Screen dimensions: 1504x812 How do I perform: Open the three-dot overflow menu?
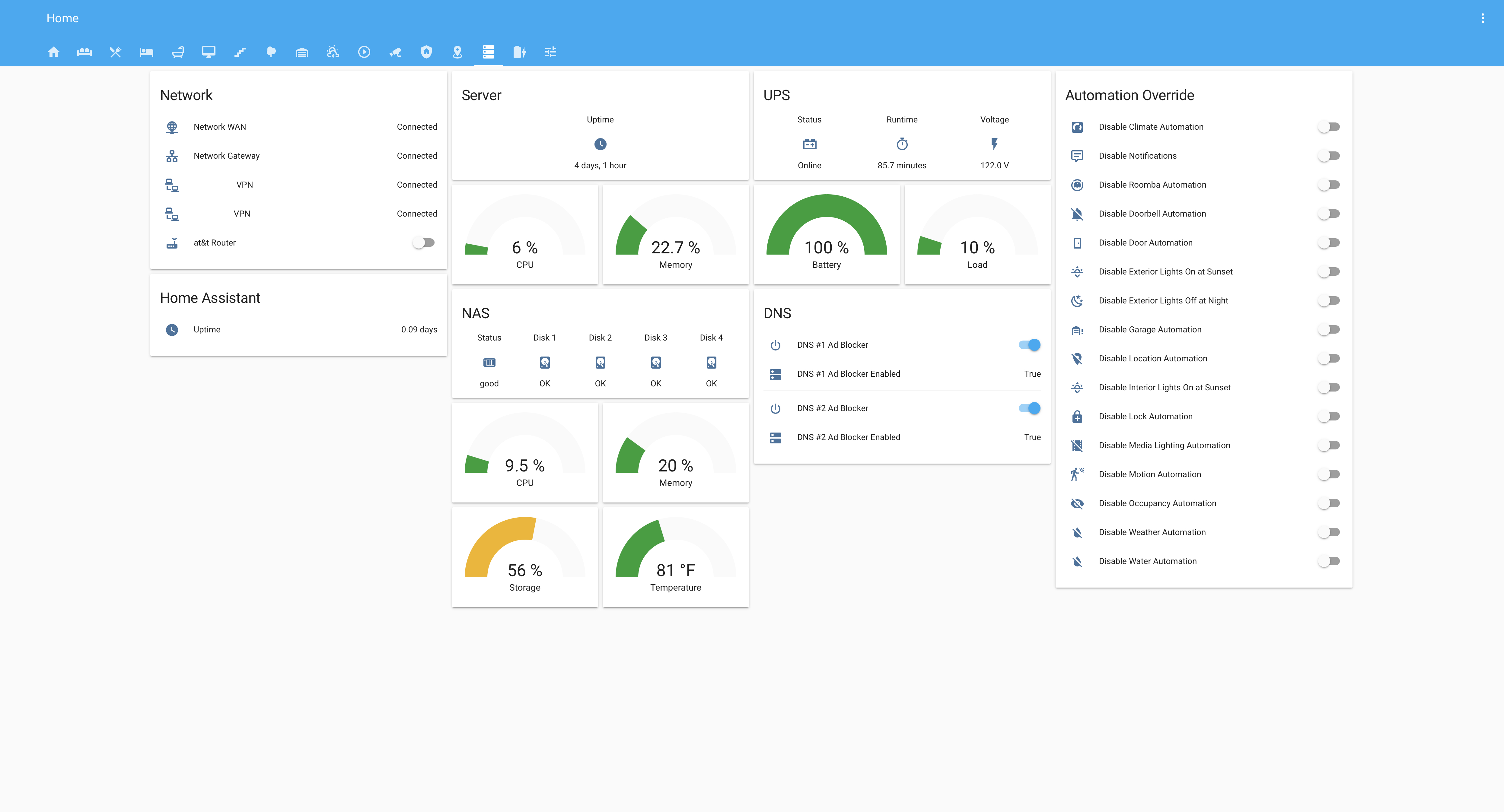point(1482,18)
